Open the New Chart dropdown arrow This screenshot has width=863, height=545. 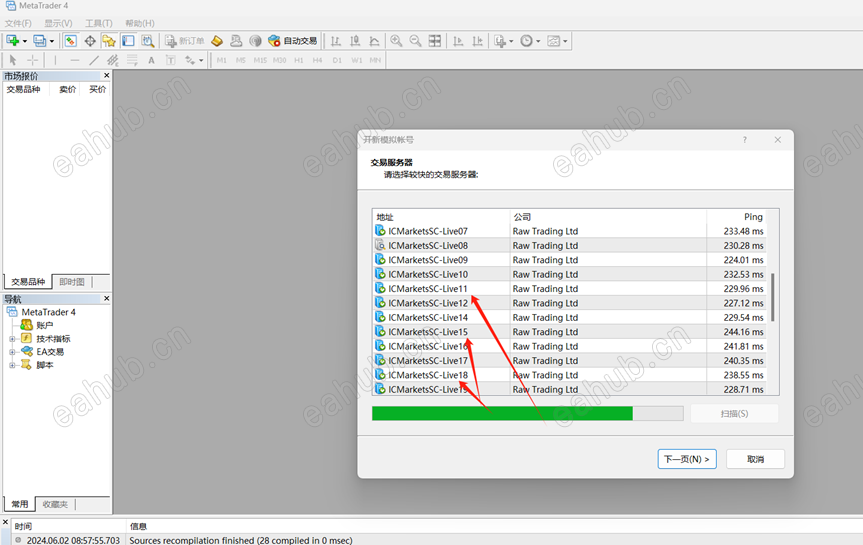point(25,41)
